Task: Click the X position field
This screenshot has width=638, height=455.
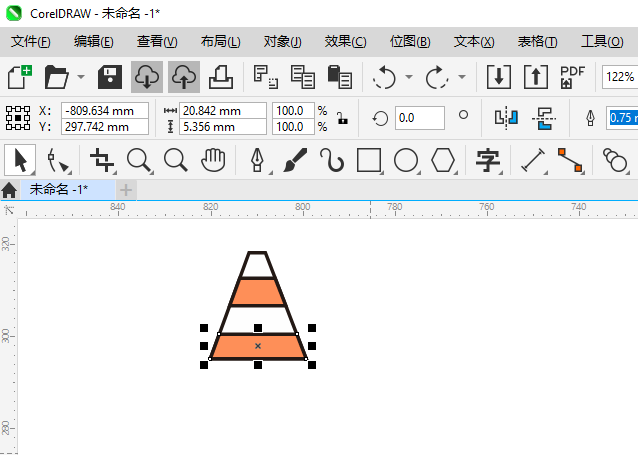Action: 105,111
